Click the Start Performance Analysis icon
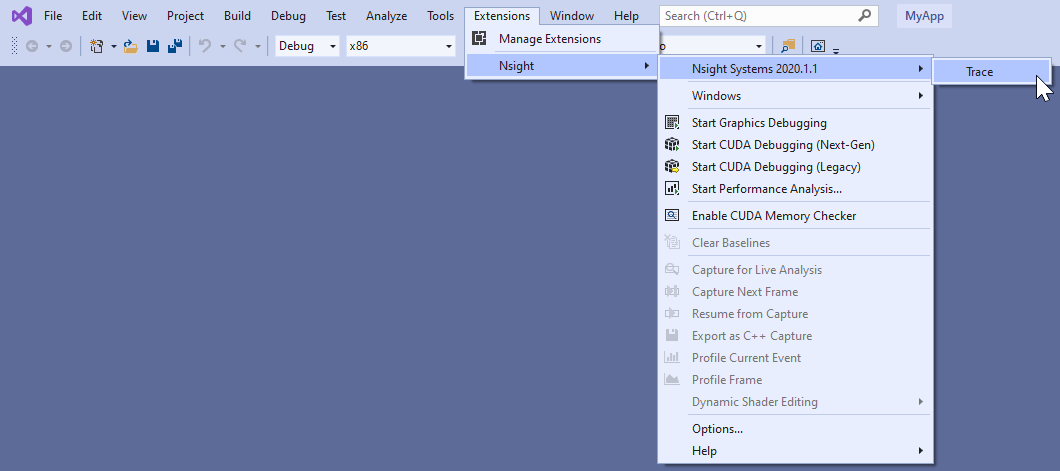Screen dimensions: 1060x471 tap(672, 189)
